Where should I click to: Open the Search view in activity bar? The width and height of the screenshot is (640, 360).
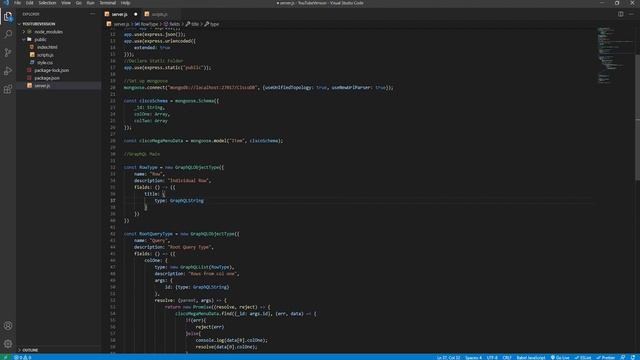pyautogui.click(x=8, y=34)
